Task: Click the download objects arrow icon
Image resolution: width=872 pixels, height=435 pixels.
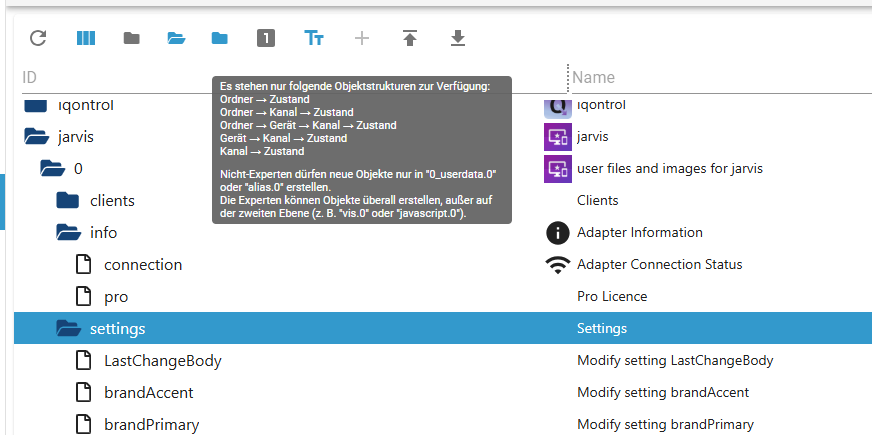Action: [x=458, y=39]
